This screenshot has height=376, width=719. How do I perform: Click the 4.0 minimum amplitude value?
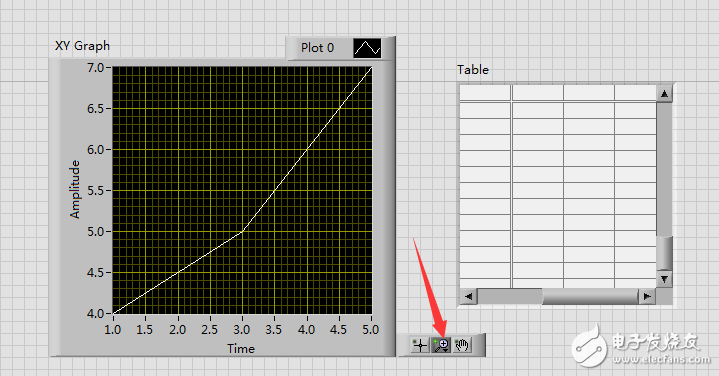pos(96,314)
